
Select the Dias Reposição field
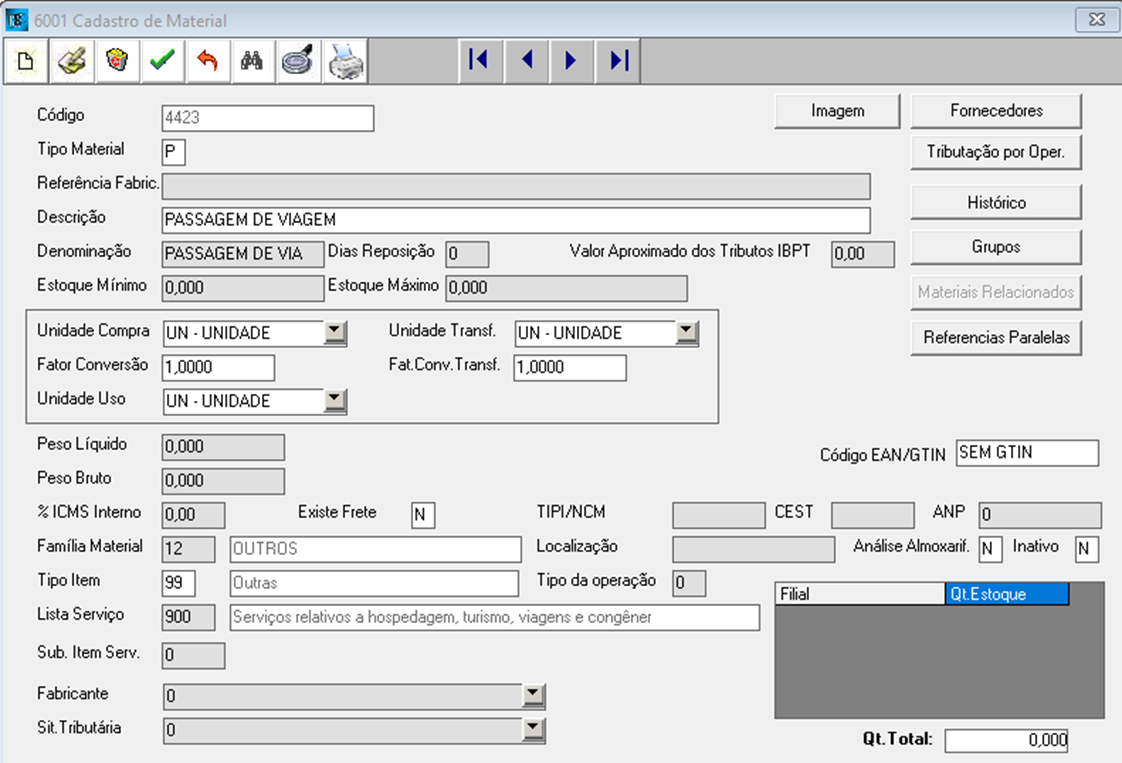(467, 254)
